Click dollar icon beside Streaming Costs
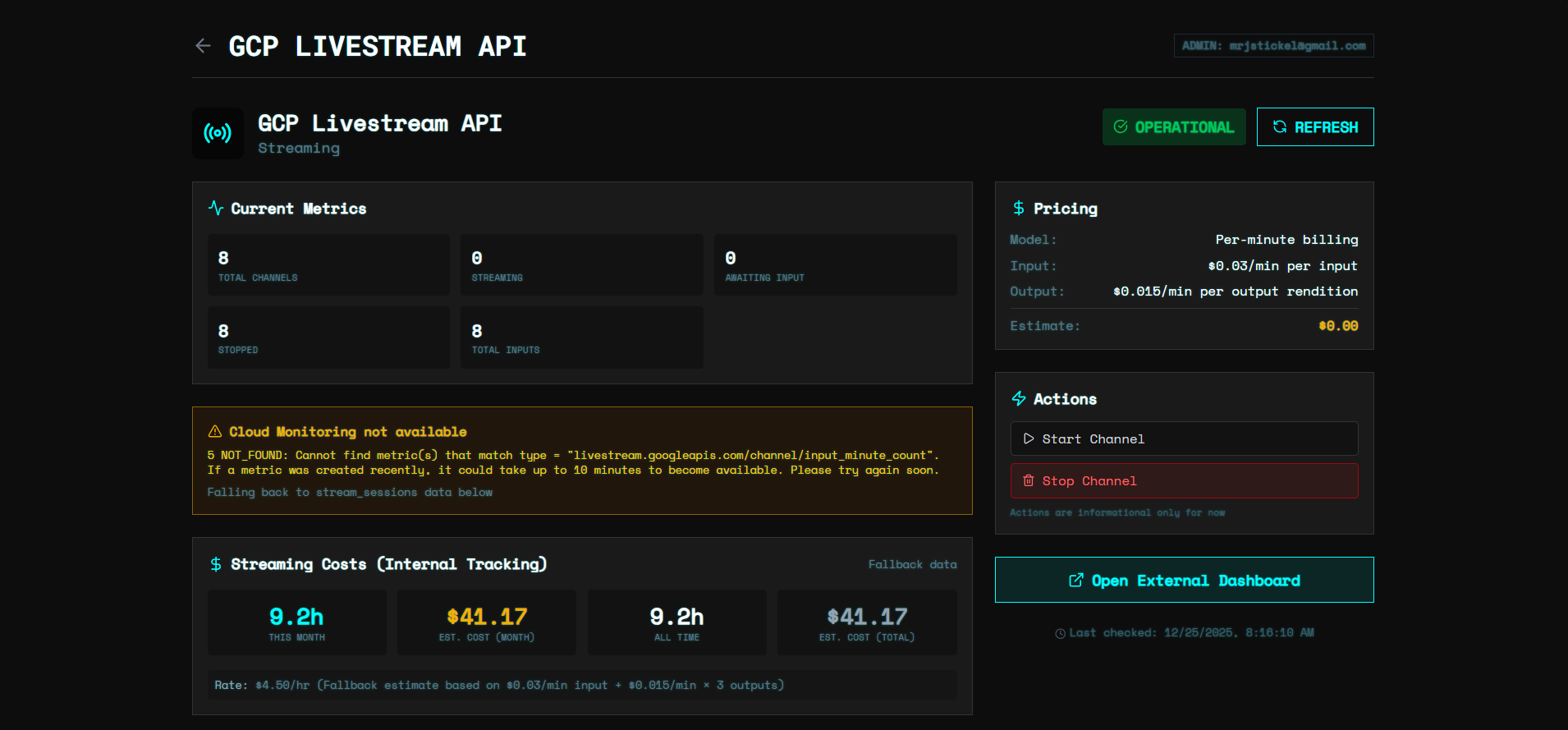 click(x=216, y=564)
